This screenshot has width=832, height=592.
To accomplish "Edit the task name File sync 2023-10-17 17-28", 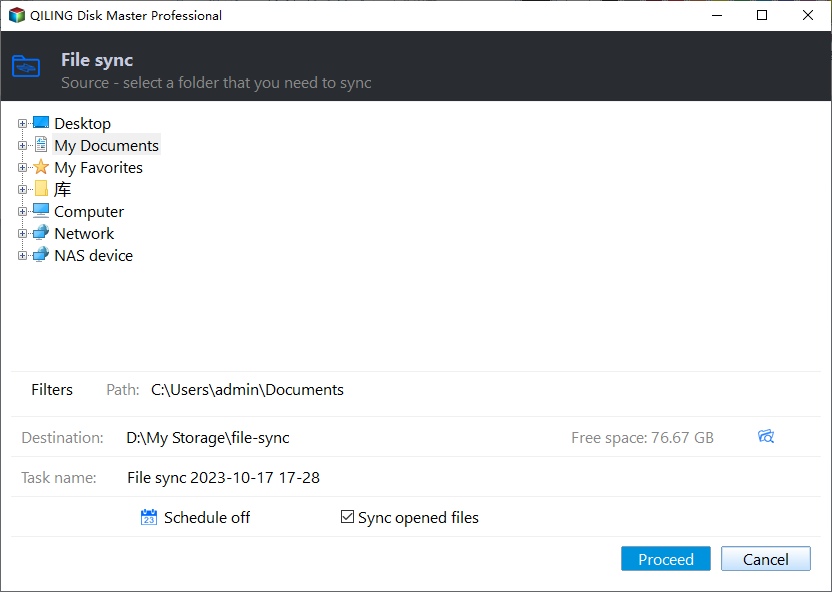I will pos(223,477).
